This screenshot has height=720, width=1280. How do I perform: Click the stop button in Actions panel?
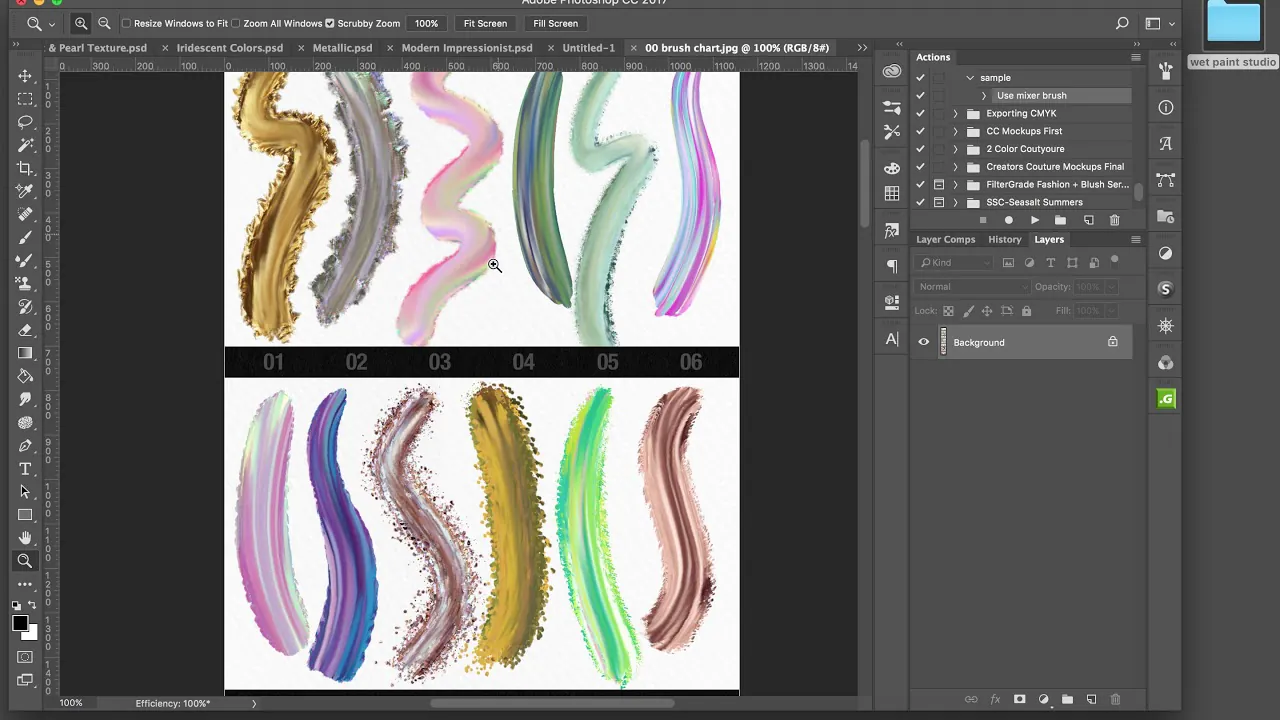click(x=983, y=220)
